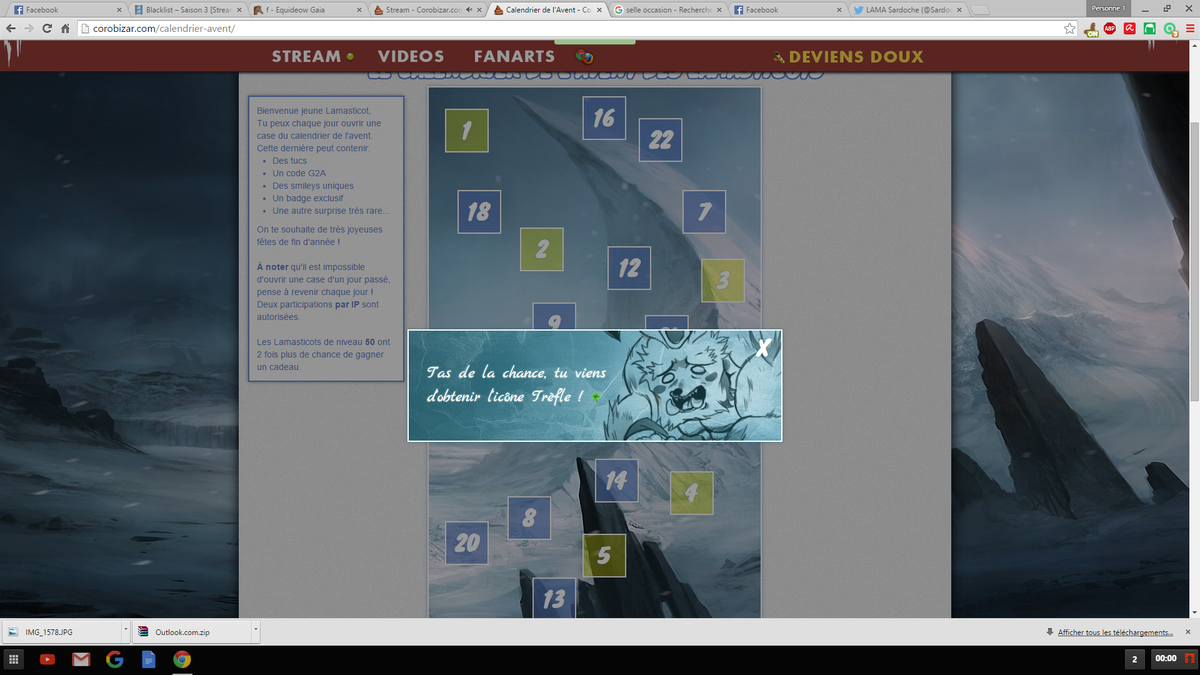Close the Trèfle icon reward popup

pyautogui.click(x=764, y=348)
